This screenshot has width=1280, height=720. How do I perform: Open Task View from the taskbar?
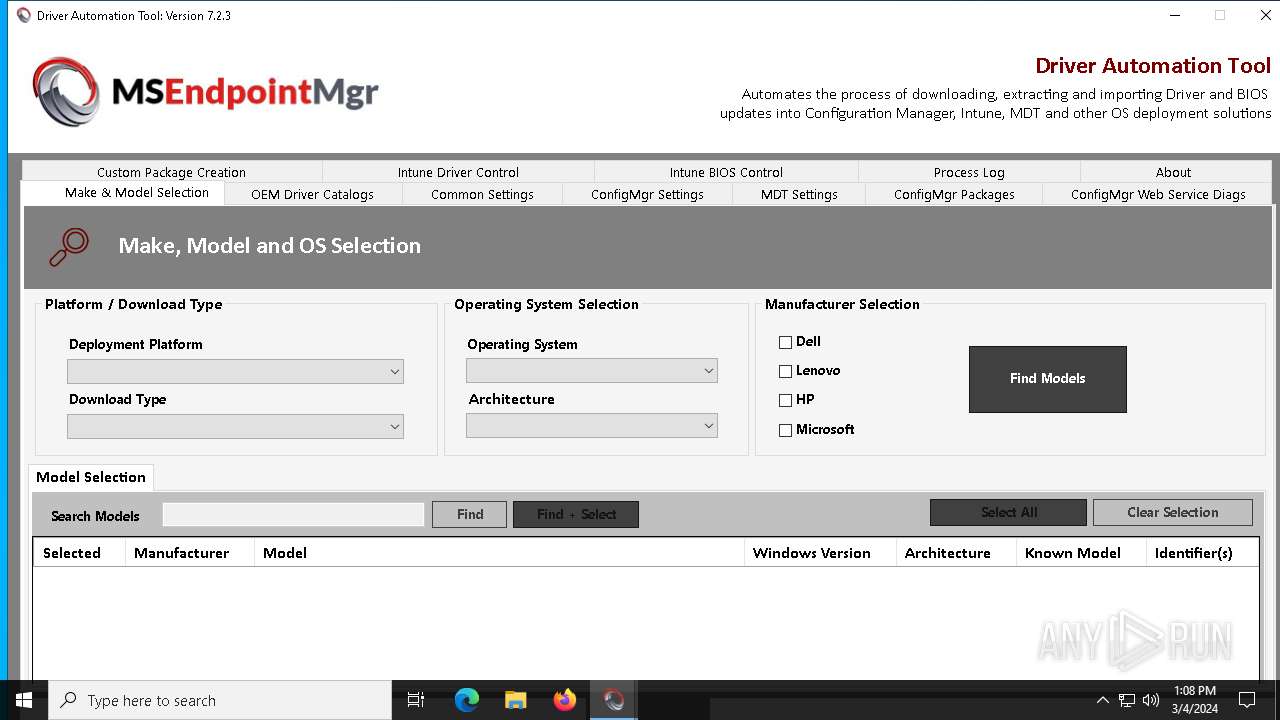tap(416, 700)
